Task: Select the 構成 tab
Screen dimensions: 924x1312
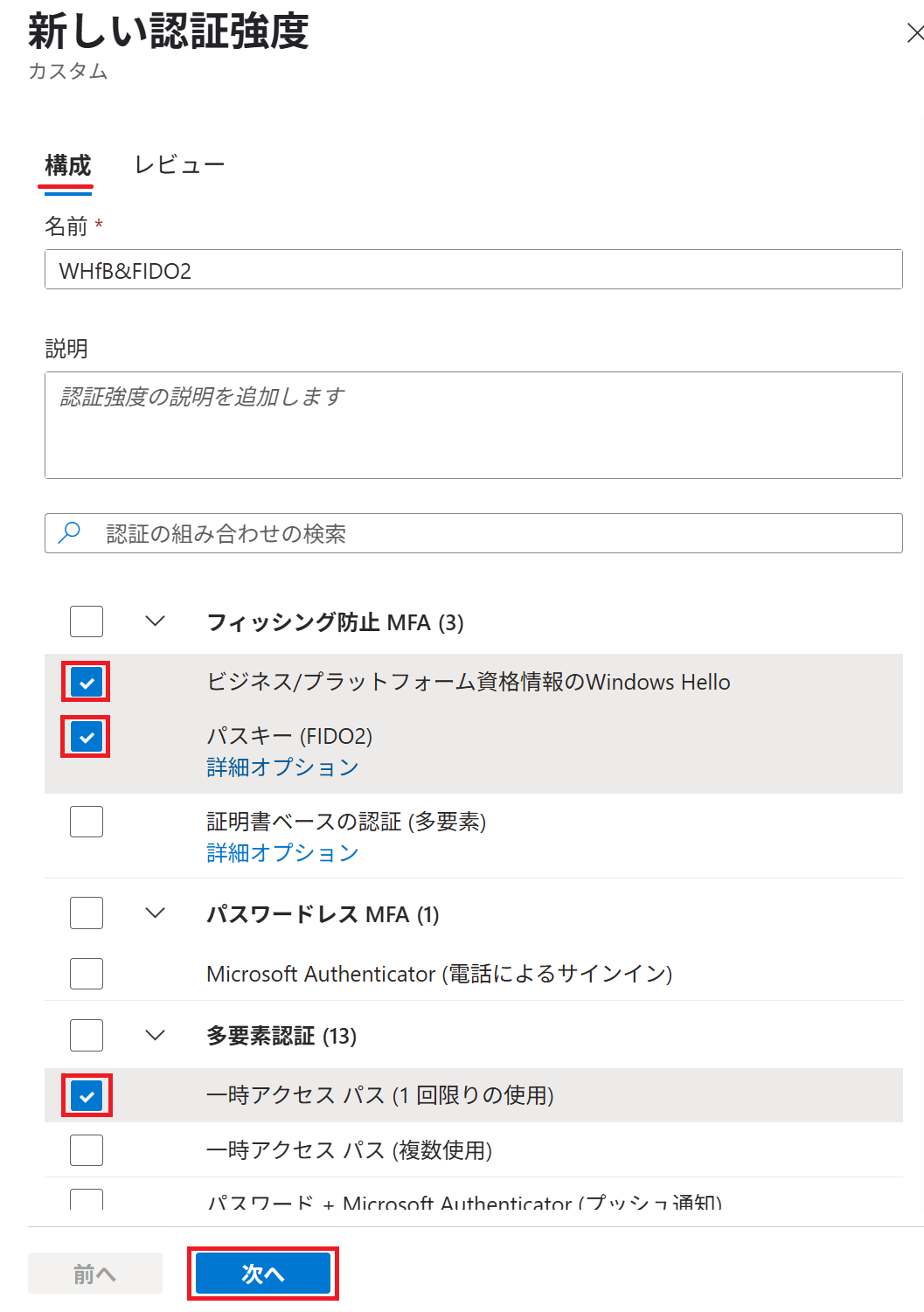Action: coord(67,165)
